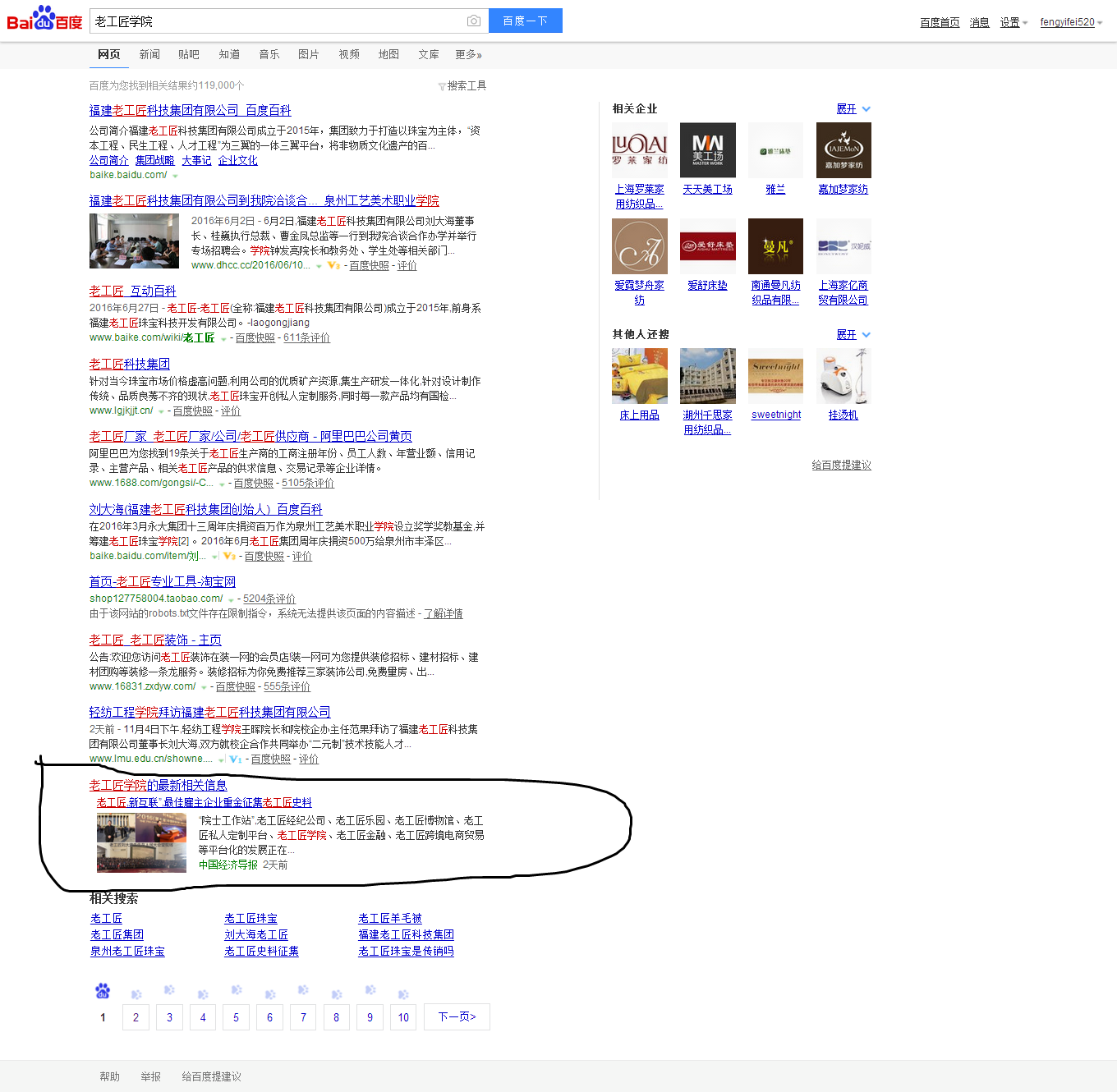Click the 嘉加梦家纺 JAJEMON logo
Viewport: 1117px width, 1092px height.
[x=843, y=150]
